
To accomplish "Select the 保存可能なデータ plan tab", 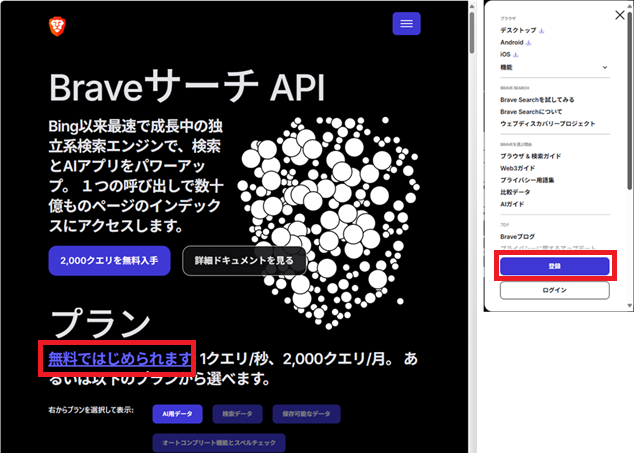I will tap(306, 414).
